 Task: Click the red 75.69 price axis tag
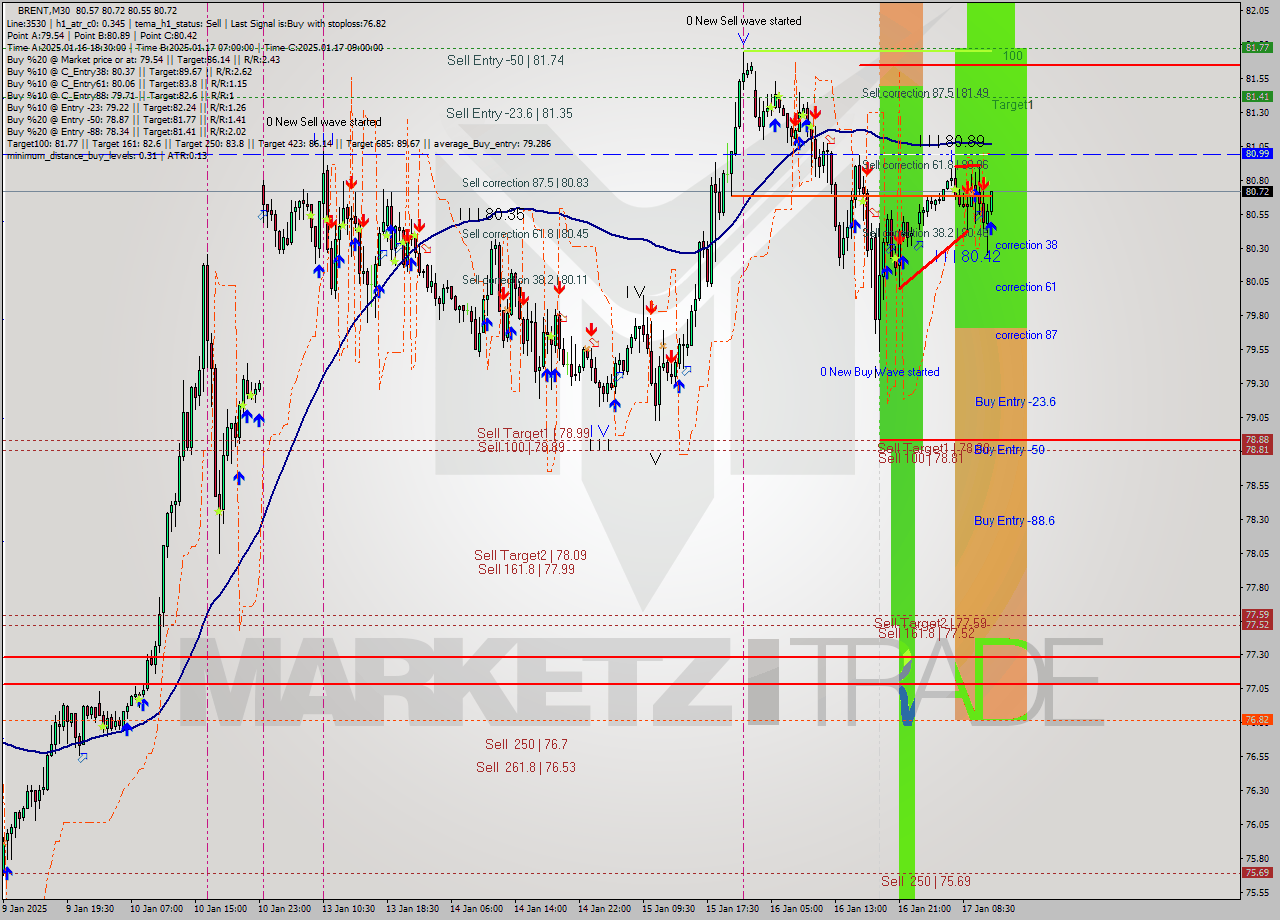coord(1257,872)
